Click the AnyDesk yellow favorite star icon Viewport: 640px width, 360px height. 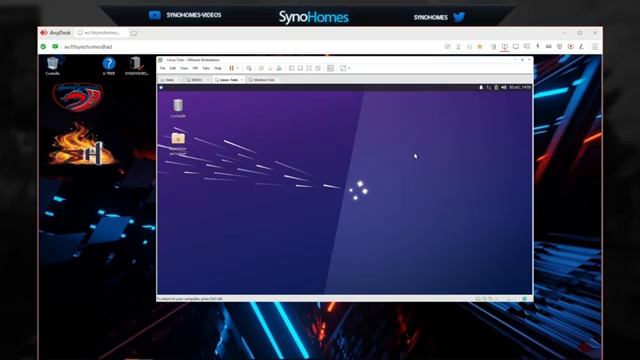[x=480, y=47]
